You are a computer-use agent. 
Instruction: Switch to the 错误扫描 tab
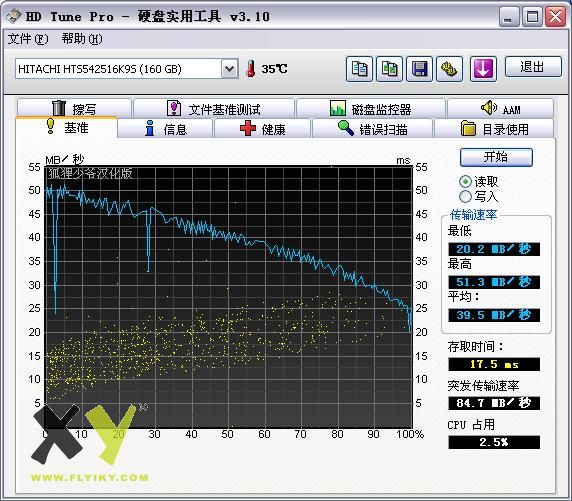click(x=372, y=129)
